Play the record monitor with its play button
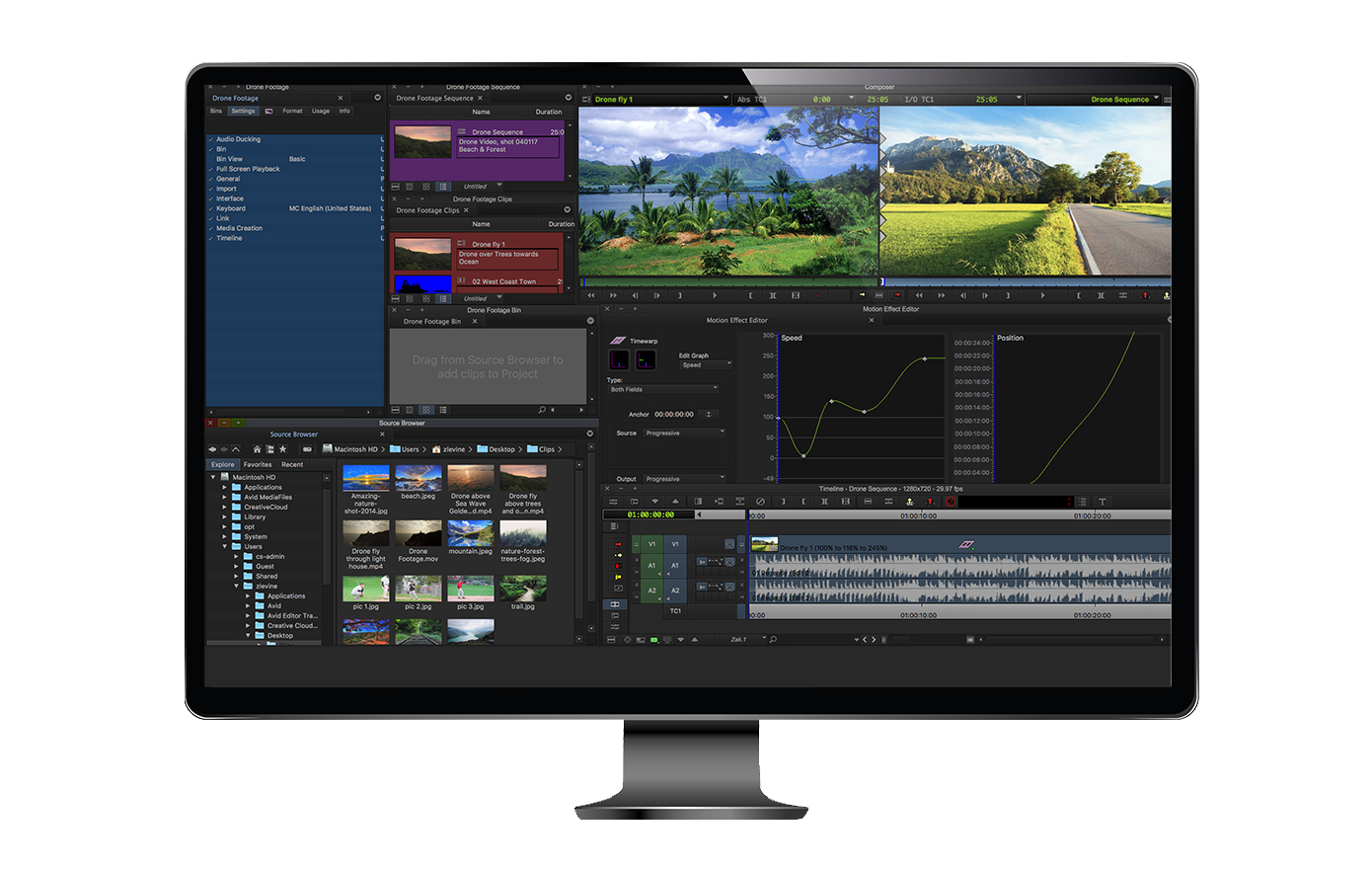The width and height of the screenshot is (1372, 871). tap(1042, 295)
